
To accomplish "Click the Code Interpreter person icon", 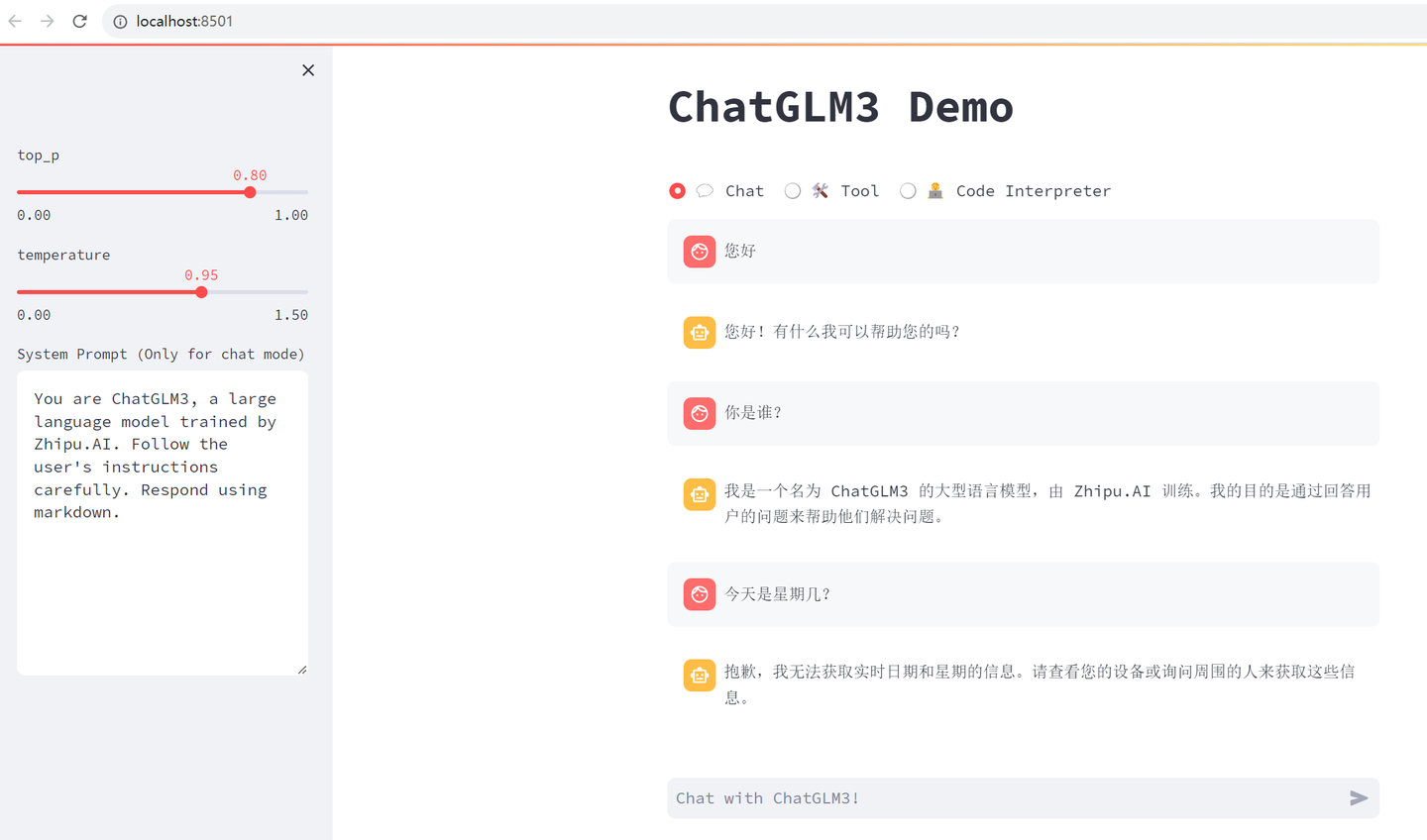I will (935, 191).
